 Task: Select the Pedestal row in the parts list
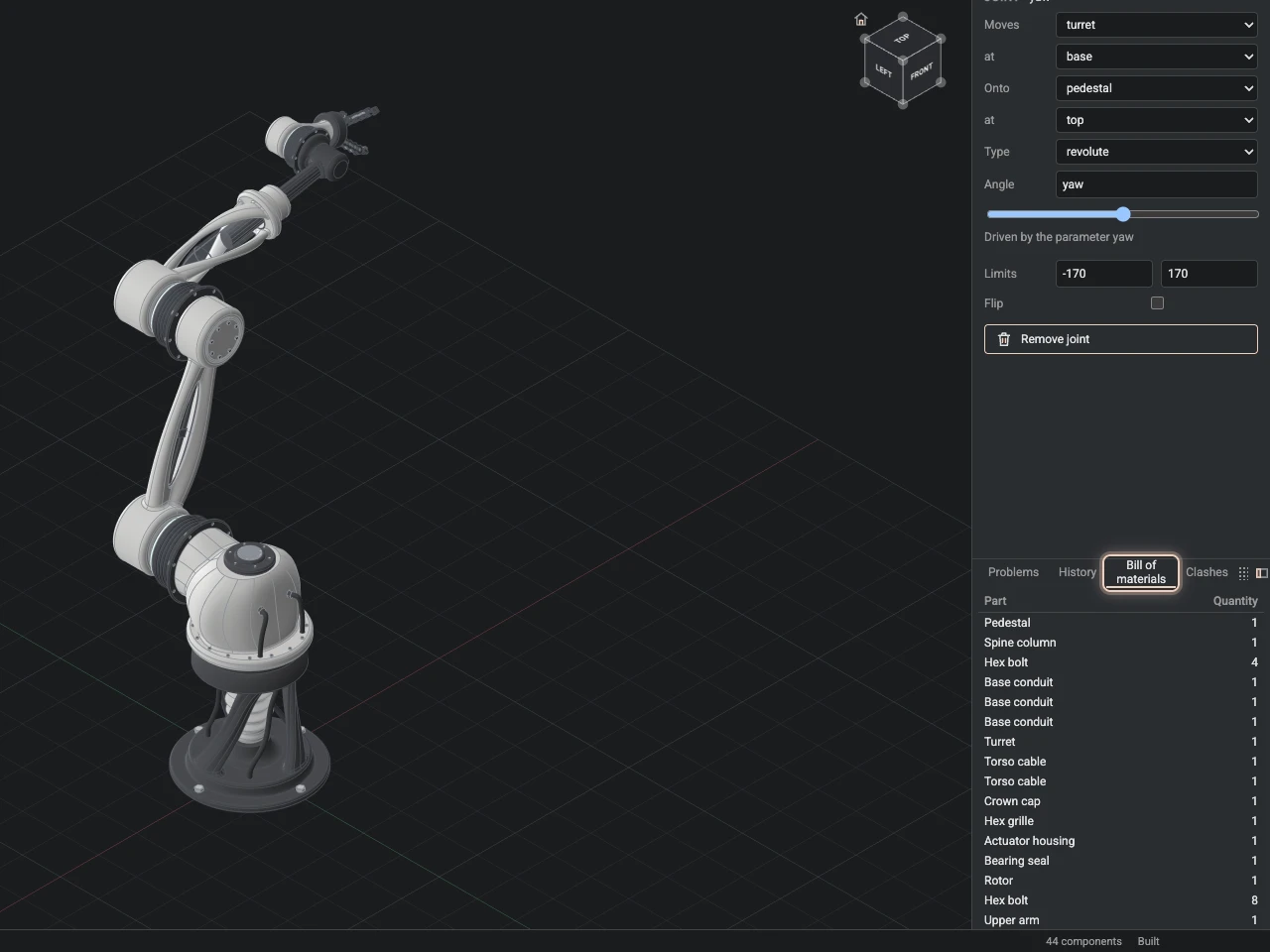click(1121, 623)
